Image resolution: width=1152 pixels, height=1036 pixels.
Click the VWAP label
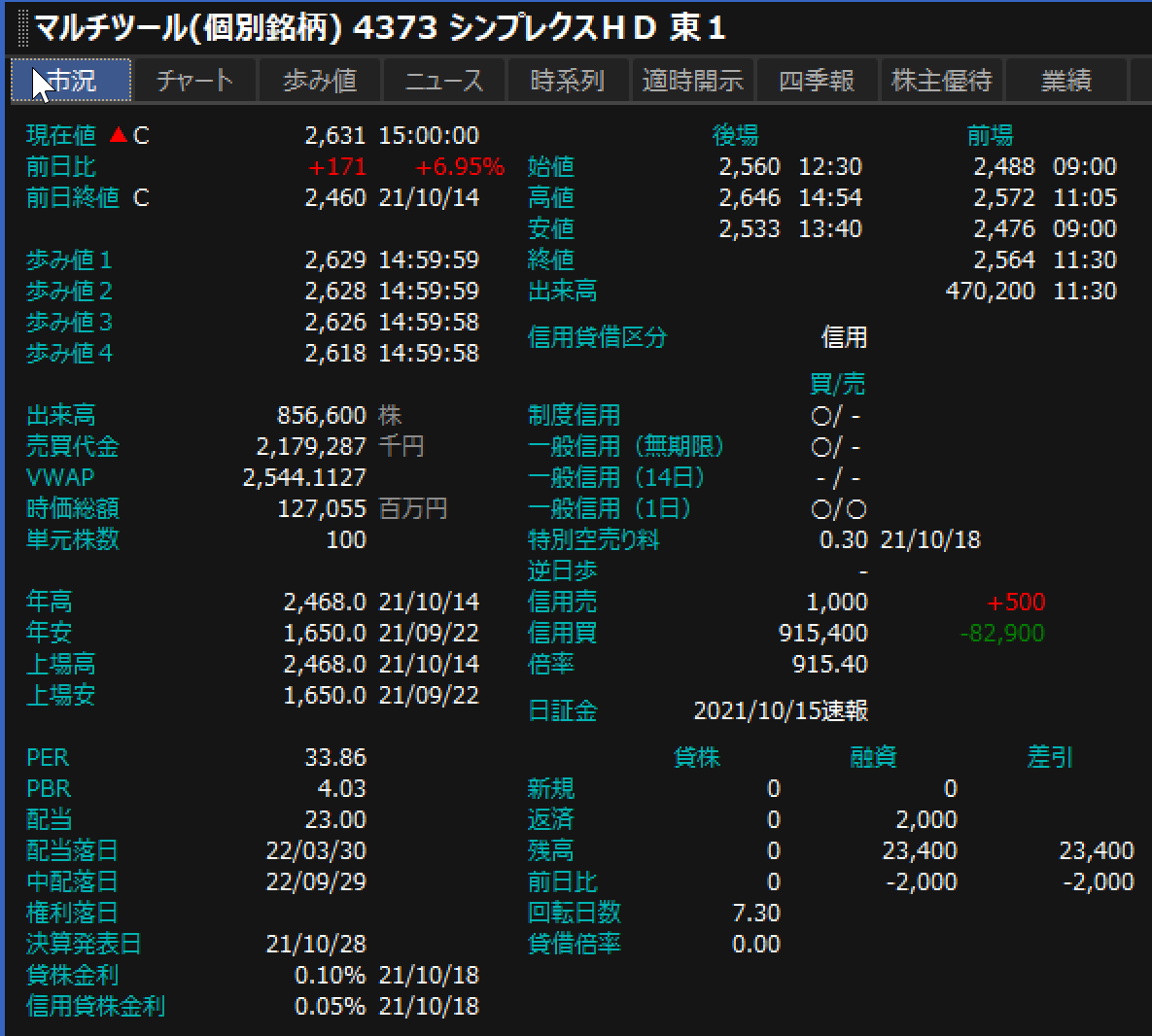[60, 477]
